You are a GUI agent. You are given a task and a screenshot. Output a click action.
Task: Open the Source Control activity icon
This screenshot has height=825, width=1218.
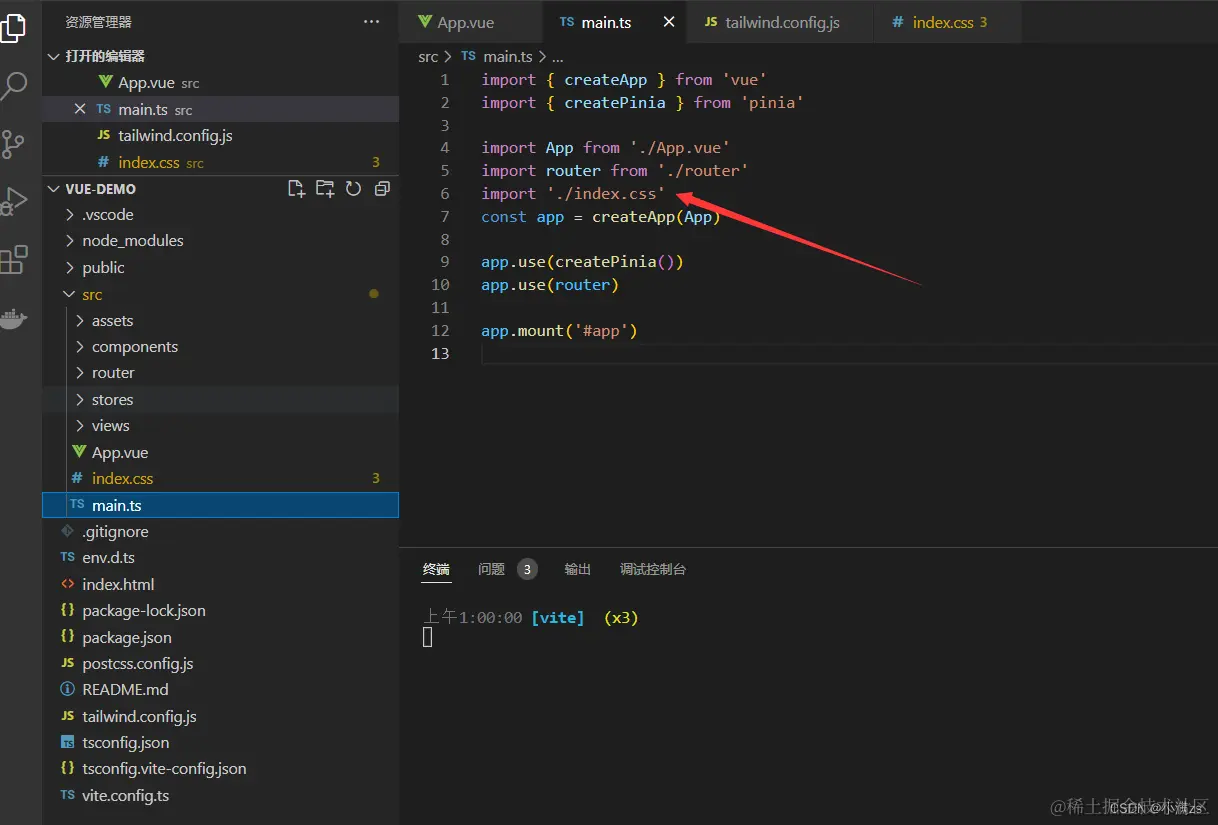[x=12, y=144]
